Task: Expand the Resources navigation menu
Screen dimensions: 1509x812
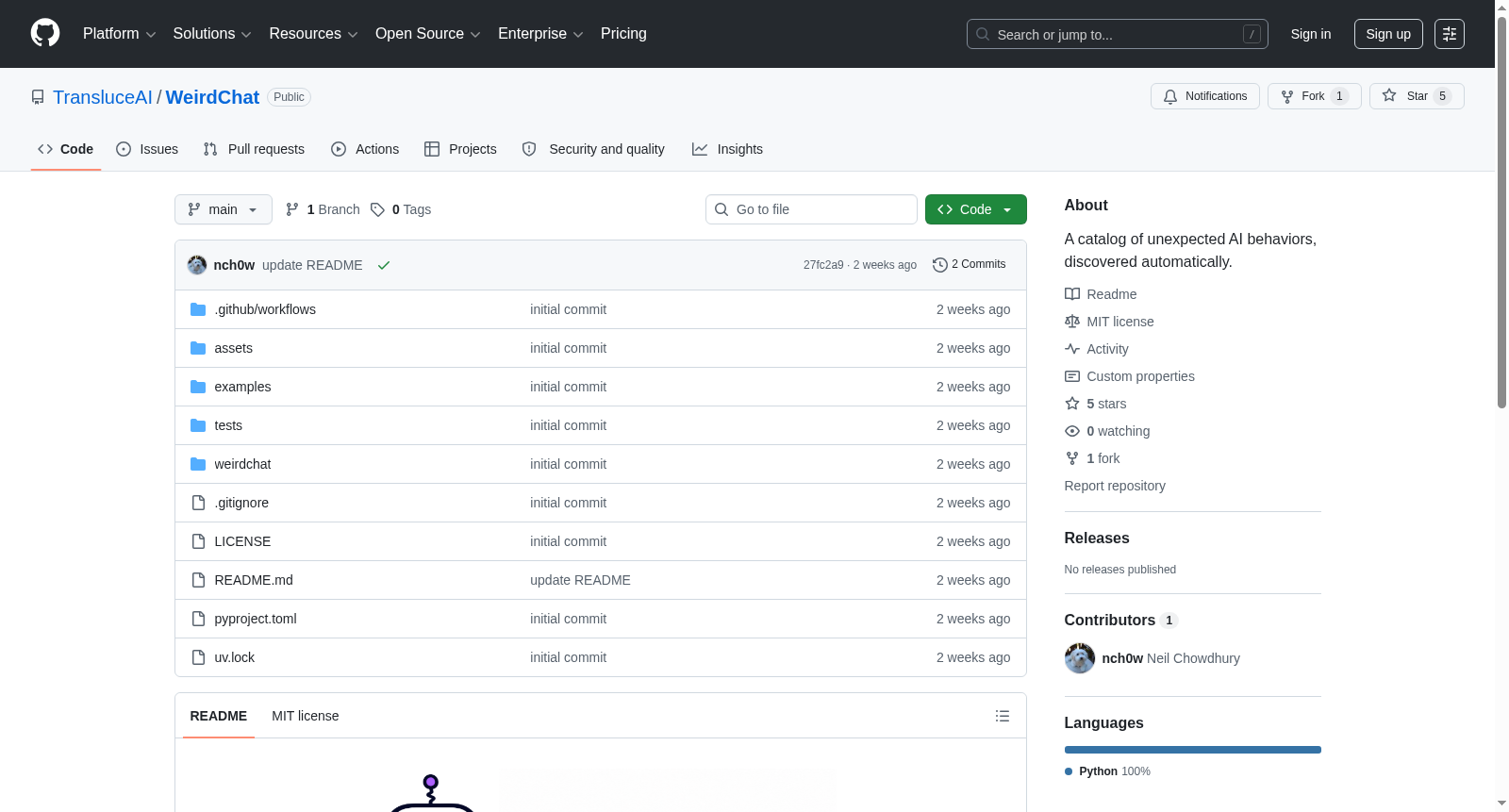Action: click(x=313, y=34)
